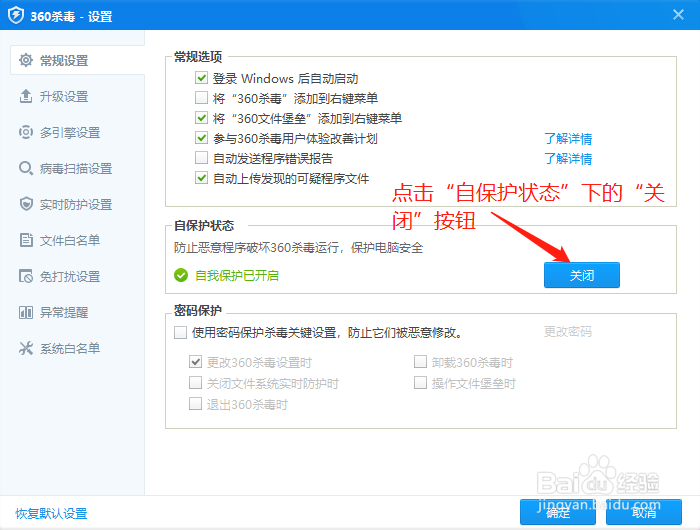Click 自我保护已开启 status text
The width and height of the screenshot is (700, 530).
(x=237, y=275)
